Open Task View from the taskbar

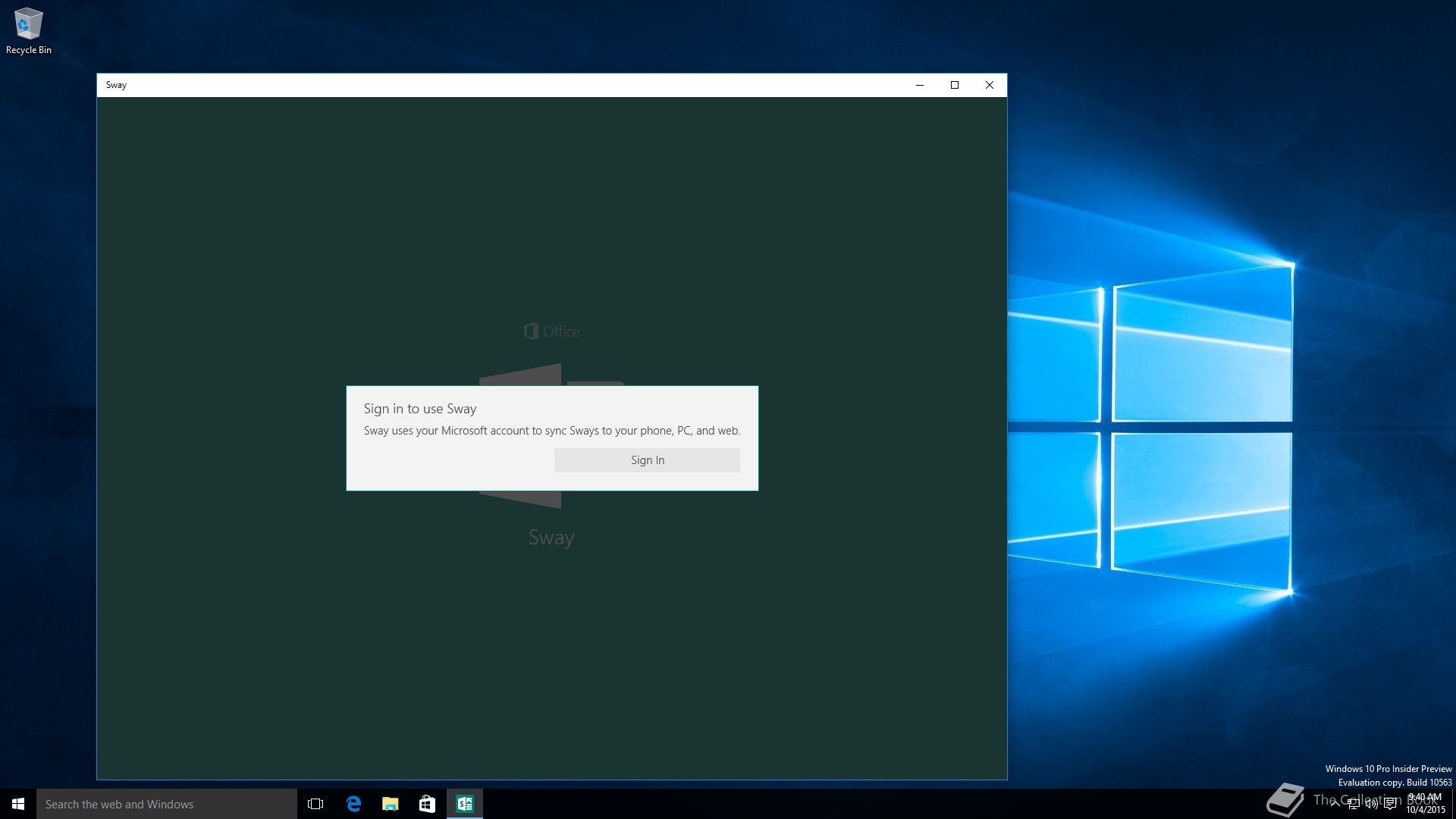point(315,804)
